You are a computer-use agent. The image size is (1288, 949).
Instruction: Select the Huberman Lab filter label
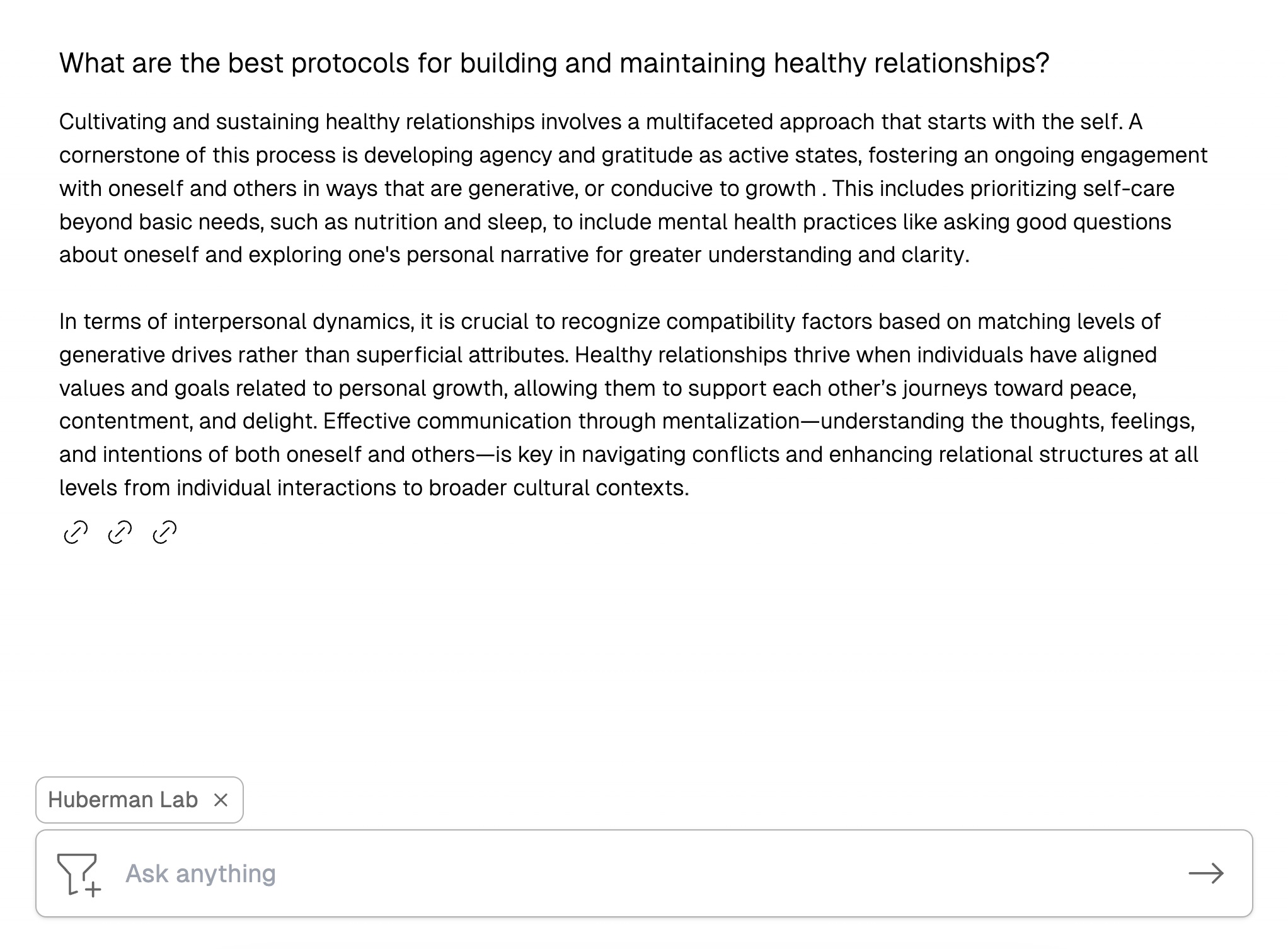[x=123, y=800]
